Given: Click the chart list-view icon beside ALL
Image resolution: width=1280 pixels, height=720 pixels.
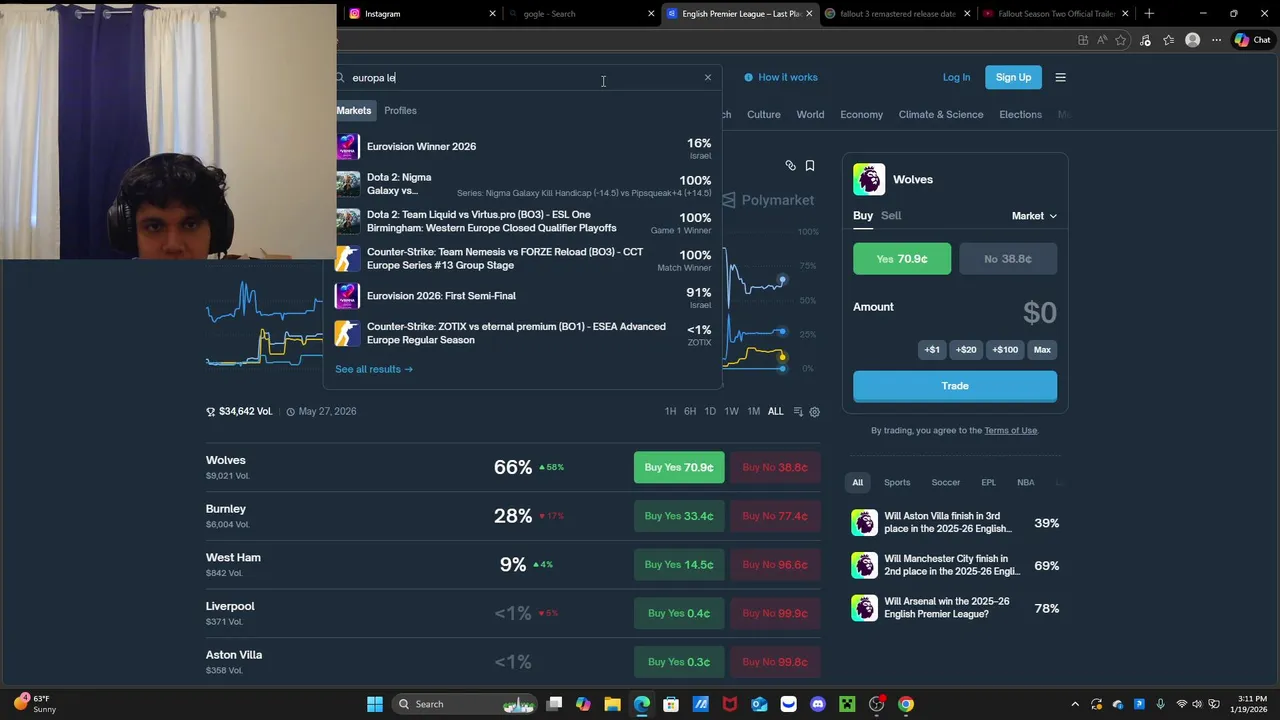Looking at the screenshot, I should pyautogui.click(x=798, y=412).
